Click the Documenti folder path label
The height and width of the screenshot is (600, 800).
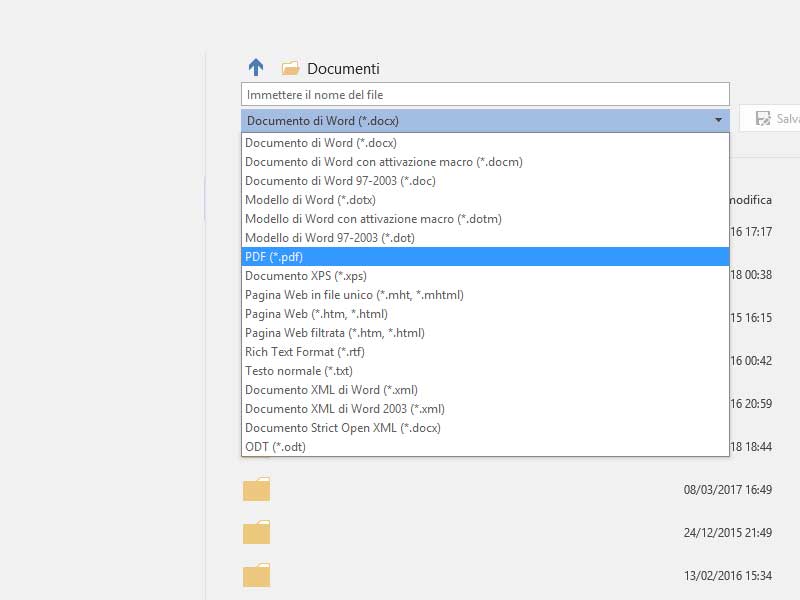[343, 69]
